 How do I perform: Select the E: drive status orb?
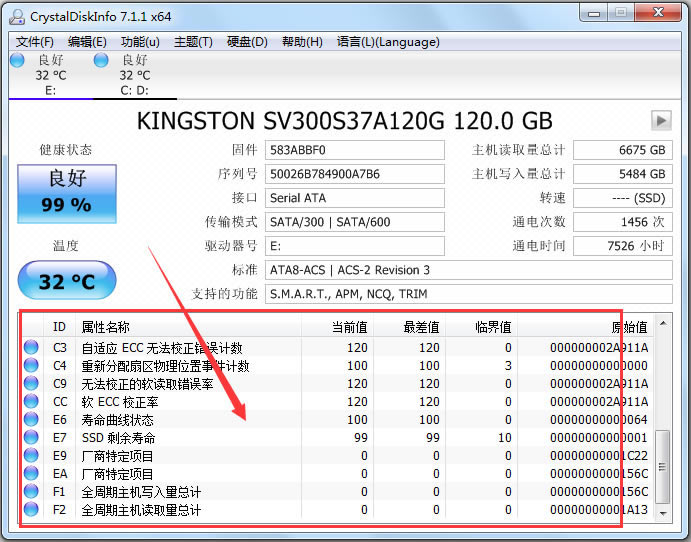coord(17,61)
